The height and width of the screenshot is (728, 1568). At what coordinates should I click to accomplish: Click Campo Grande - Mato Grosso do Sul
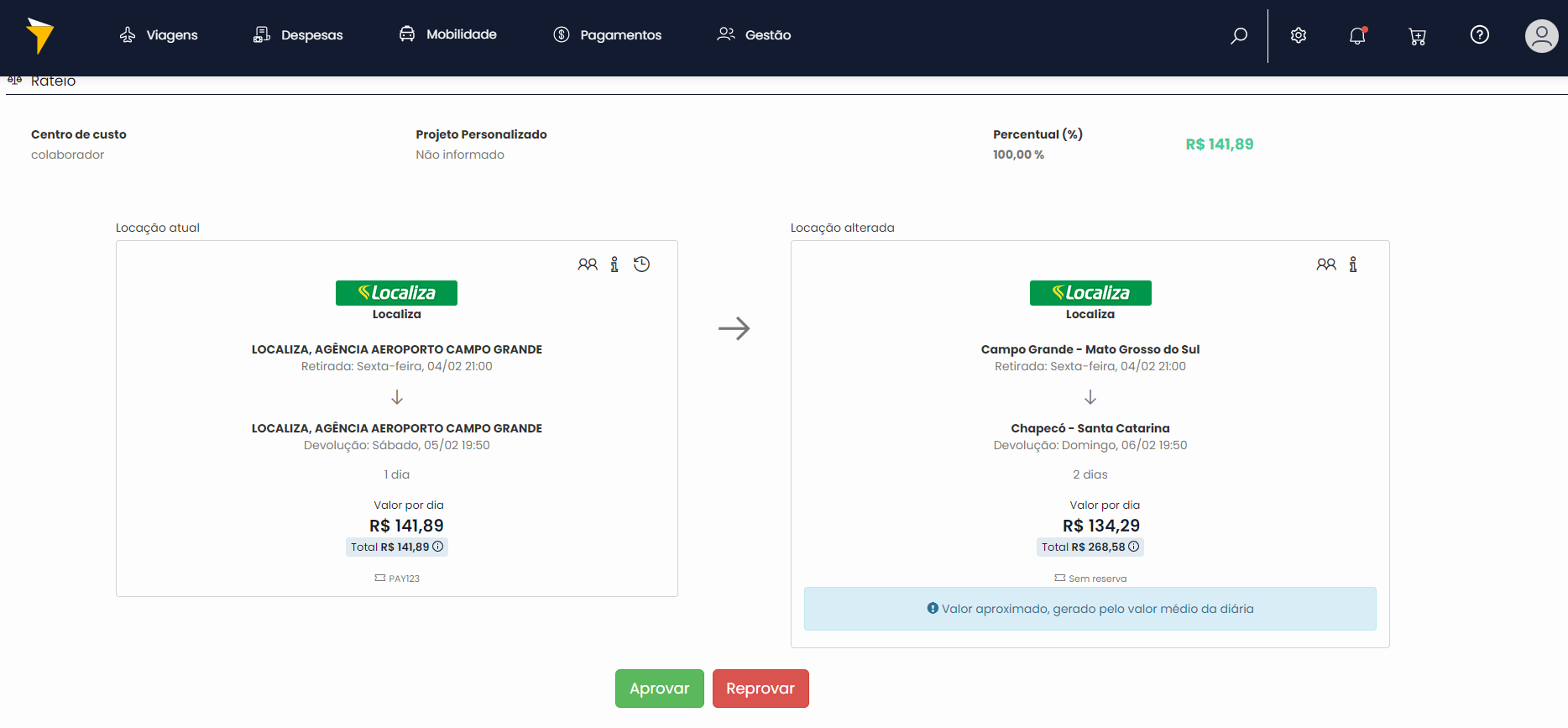point(1090,349)
